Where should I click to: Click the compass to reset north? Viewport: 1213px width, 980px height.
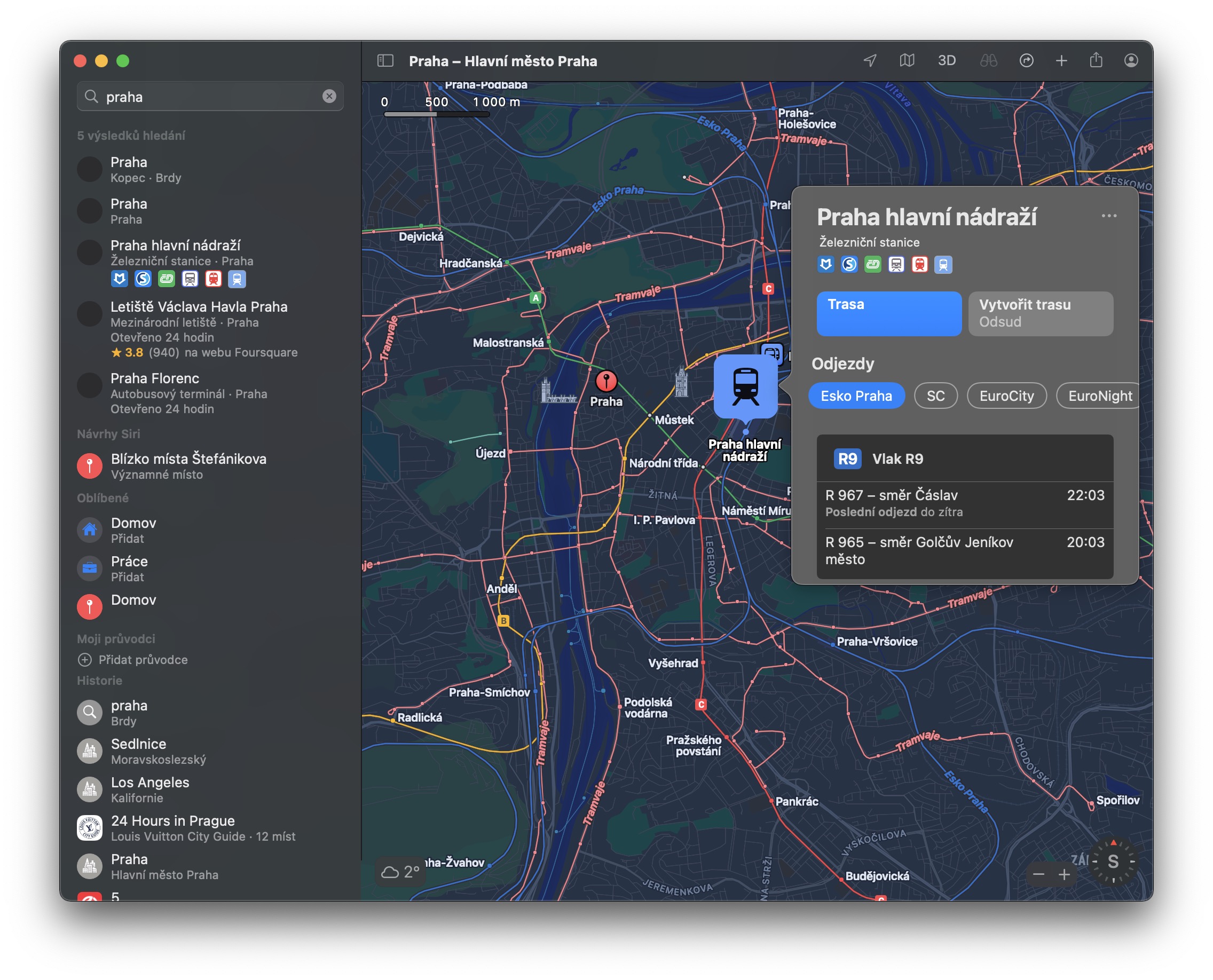coord(1113,862)
